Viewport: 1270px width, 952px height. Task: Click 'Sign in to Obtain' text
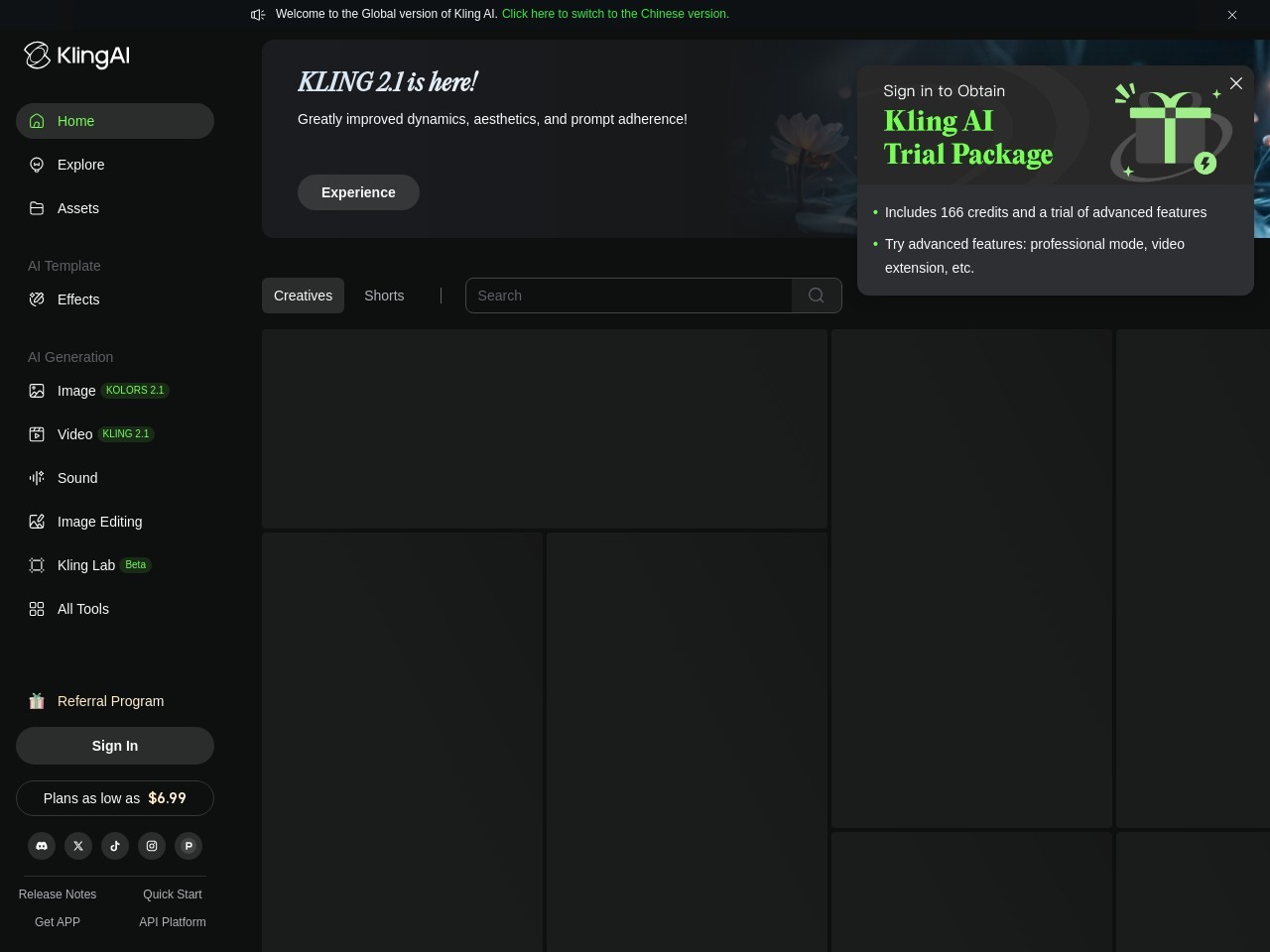[x=944, y=91]
